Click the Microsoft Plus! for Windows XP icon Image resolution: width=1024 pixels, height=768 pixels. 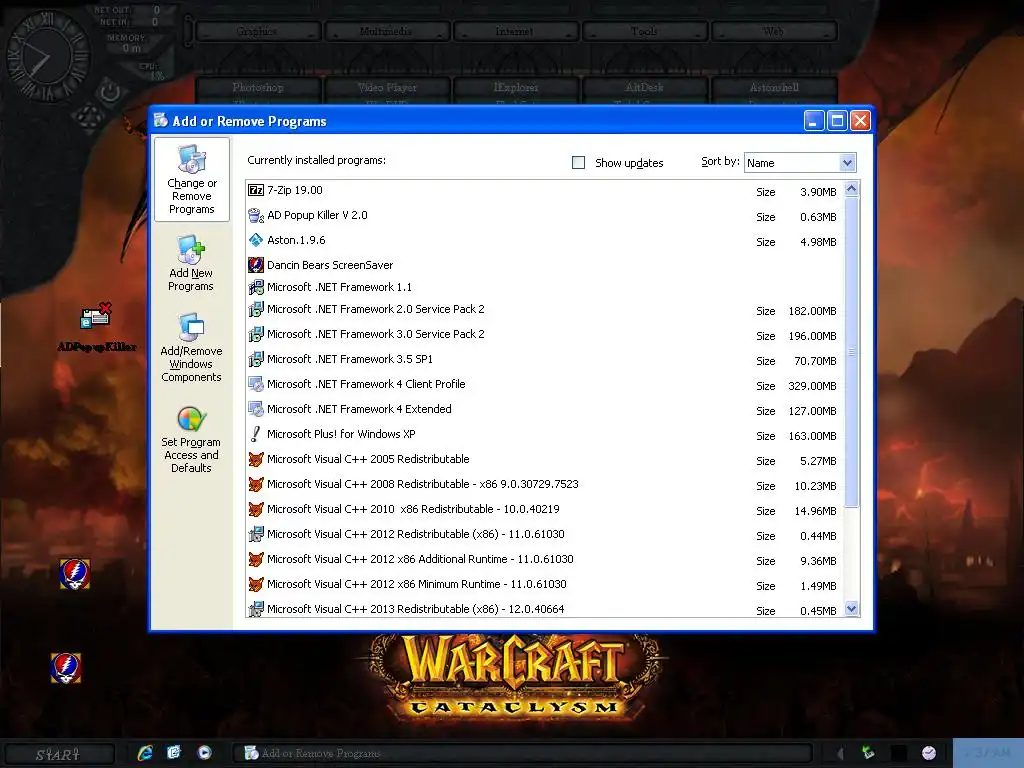[256, 434]
